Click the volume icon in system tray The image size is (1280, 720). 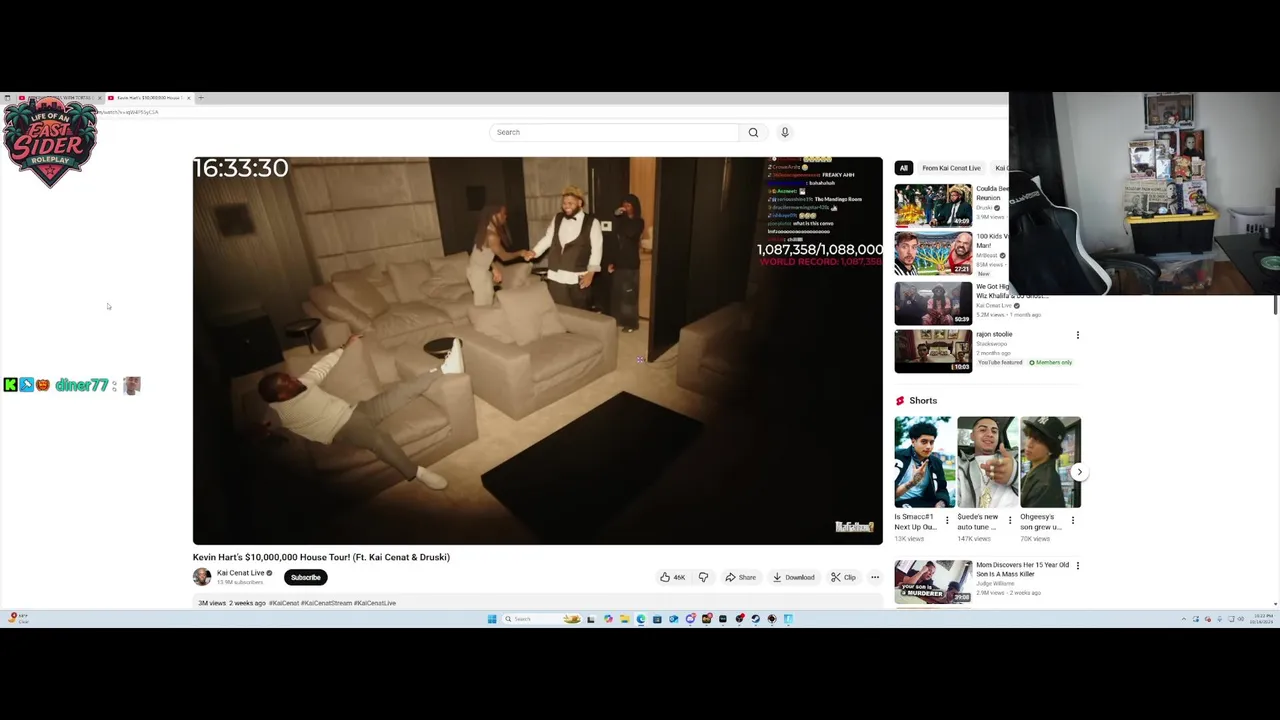click(1241, 619)
